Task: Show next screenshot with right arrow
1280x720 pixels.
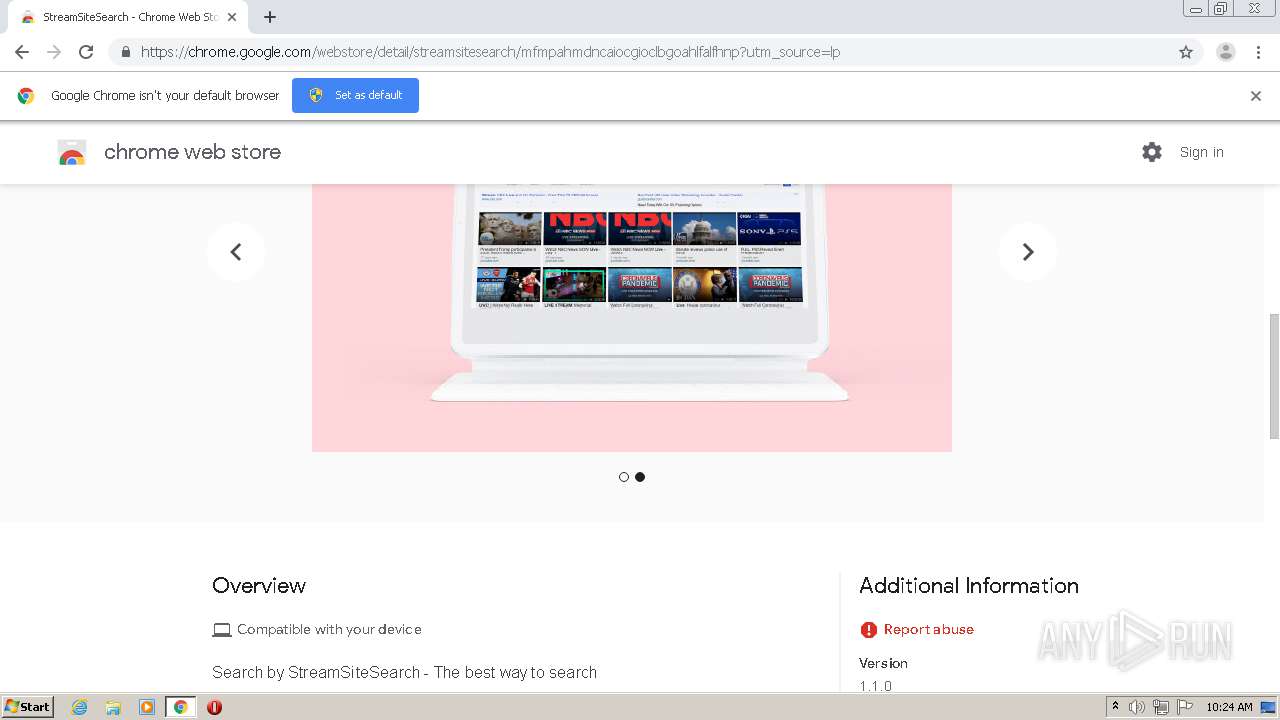Action: (1028, 252)
